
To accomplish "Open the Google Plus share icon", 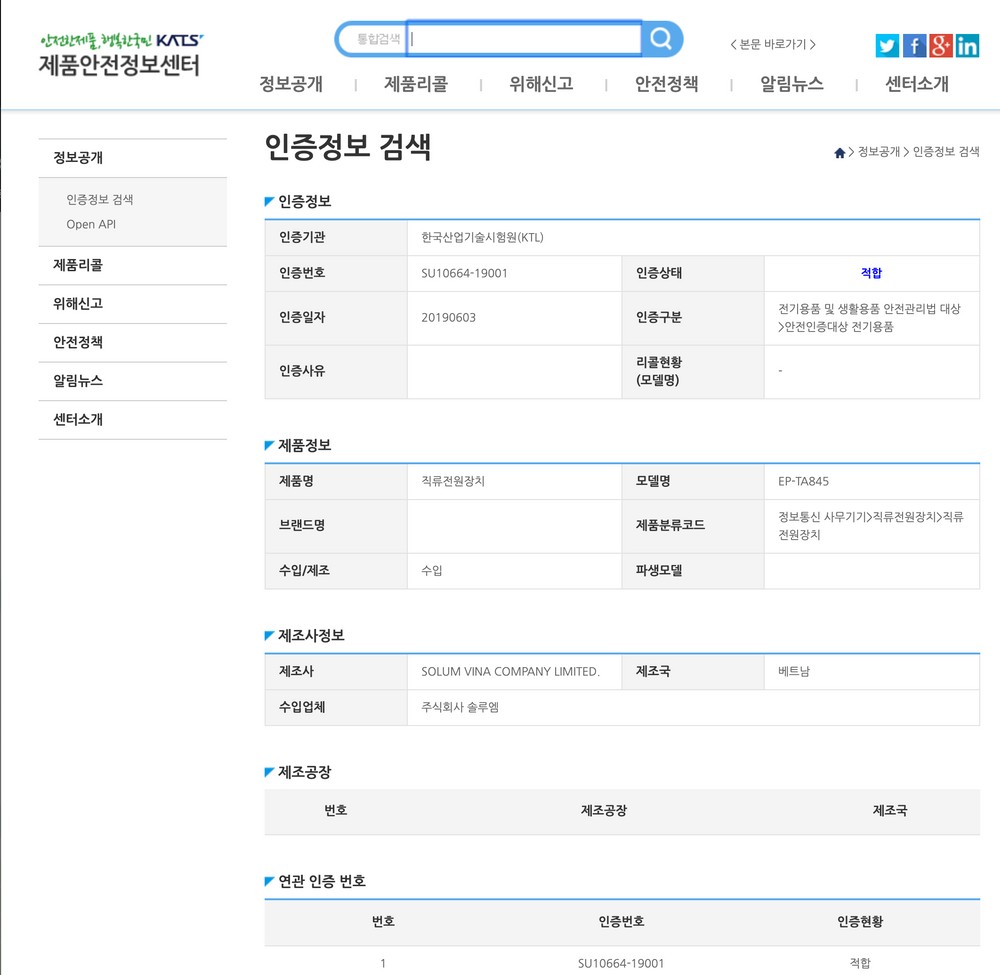I will (941, 46).
